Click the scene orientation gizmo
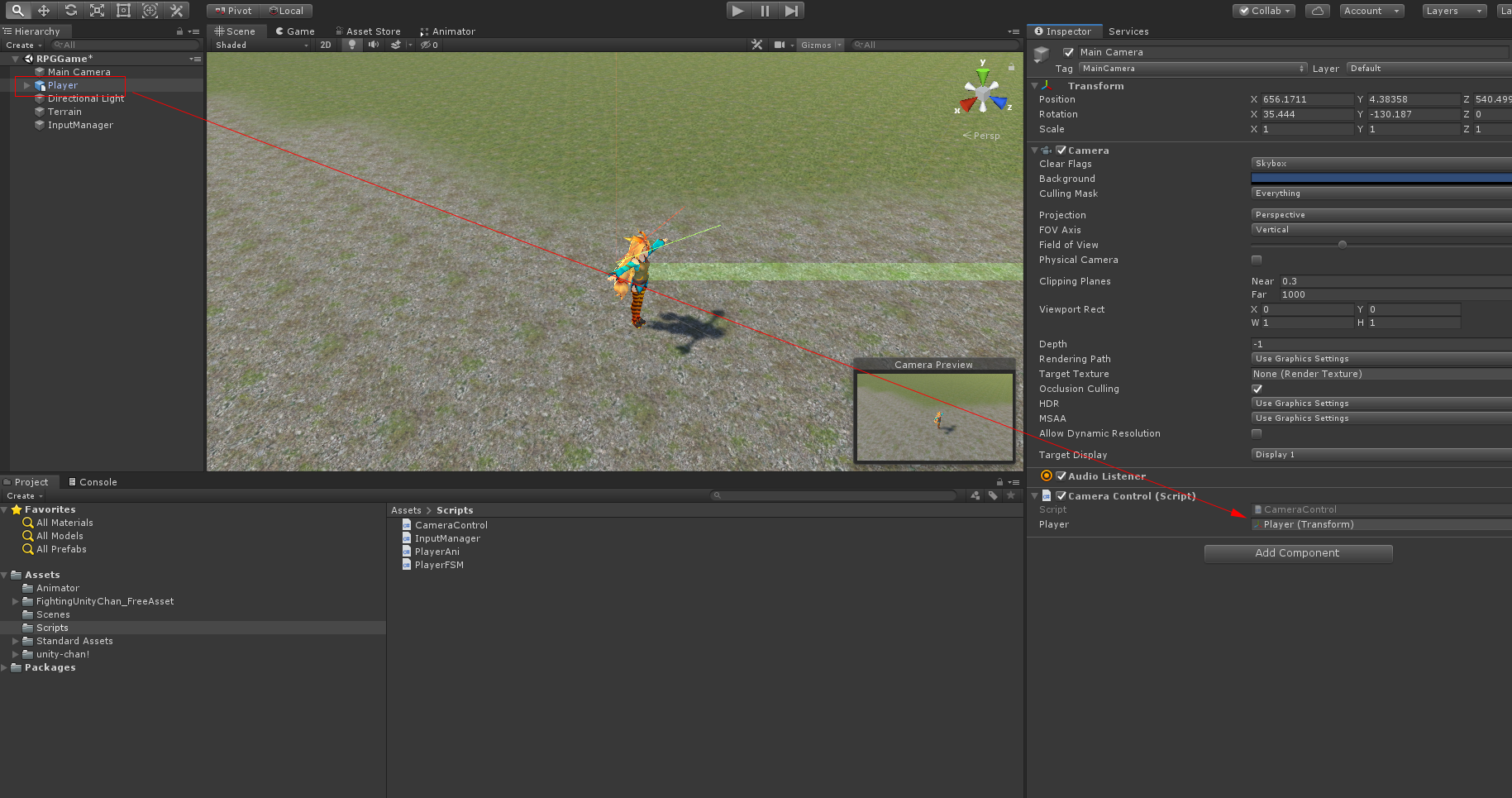 click(983, 93)
